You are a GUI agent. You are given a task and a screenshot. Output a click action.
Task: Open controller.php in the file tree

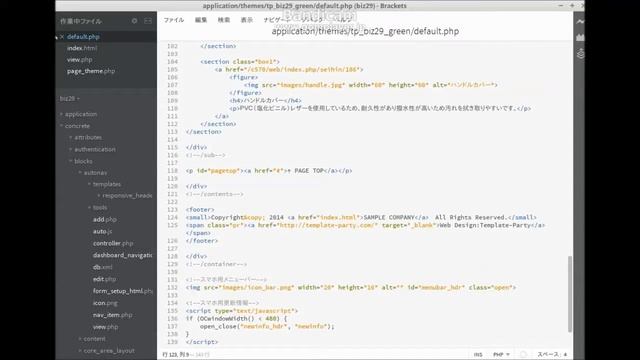(x=113, y=243)
